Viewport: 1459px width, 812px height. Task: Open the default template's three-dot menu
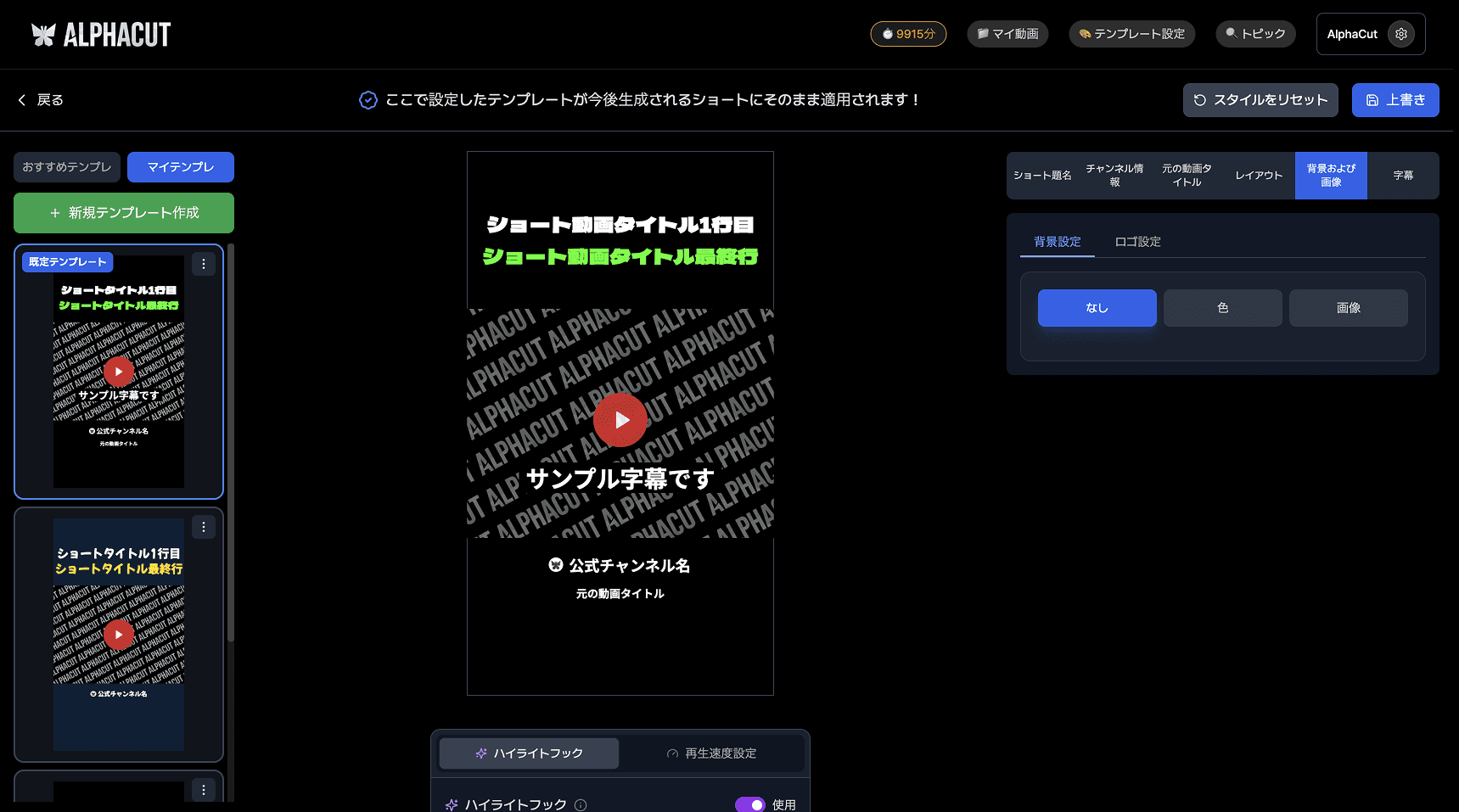pos(204,264)
